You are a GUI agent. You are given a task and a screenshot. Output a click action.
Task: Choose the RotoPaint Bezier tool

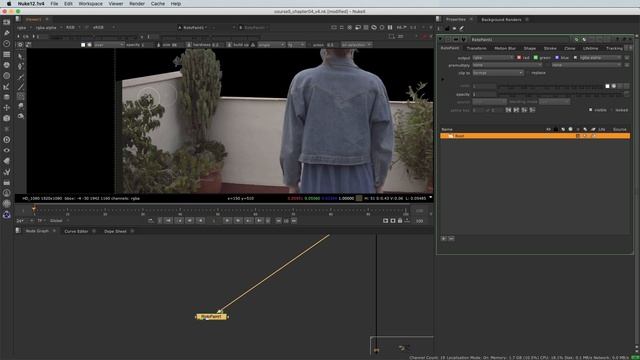[x=20, y=76]
